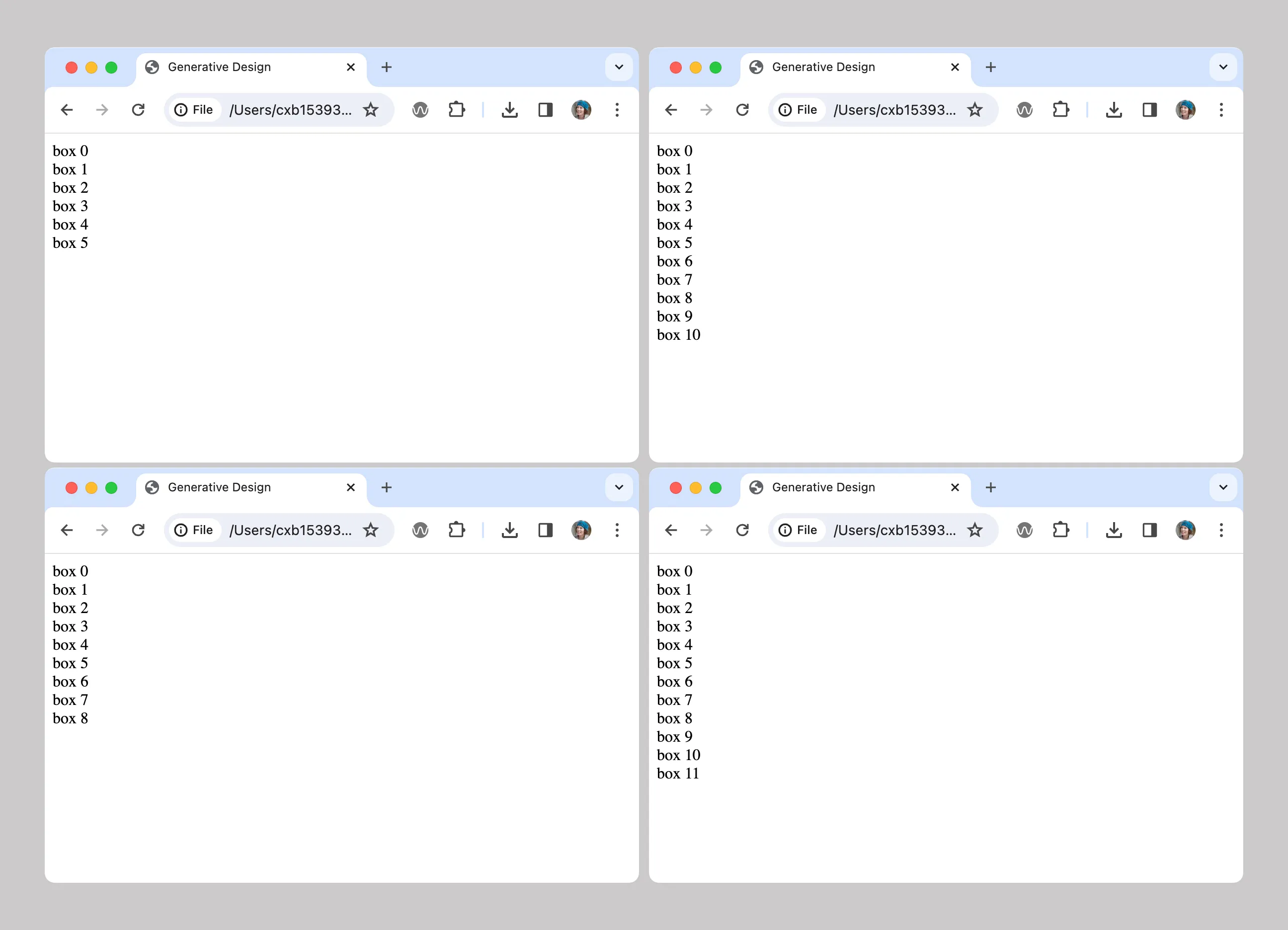Click the forward arrow in the top-left window
Screen dimensions: 1288x930
pyautogui.click(x=102, y=110)
